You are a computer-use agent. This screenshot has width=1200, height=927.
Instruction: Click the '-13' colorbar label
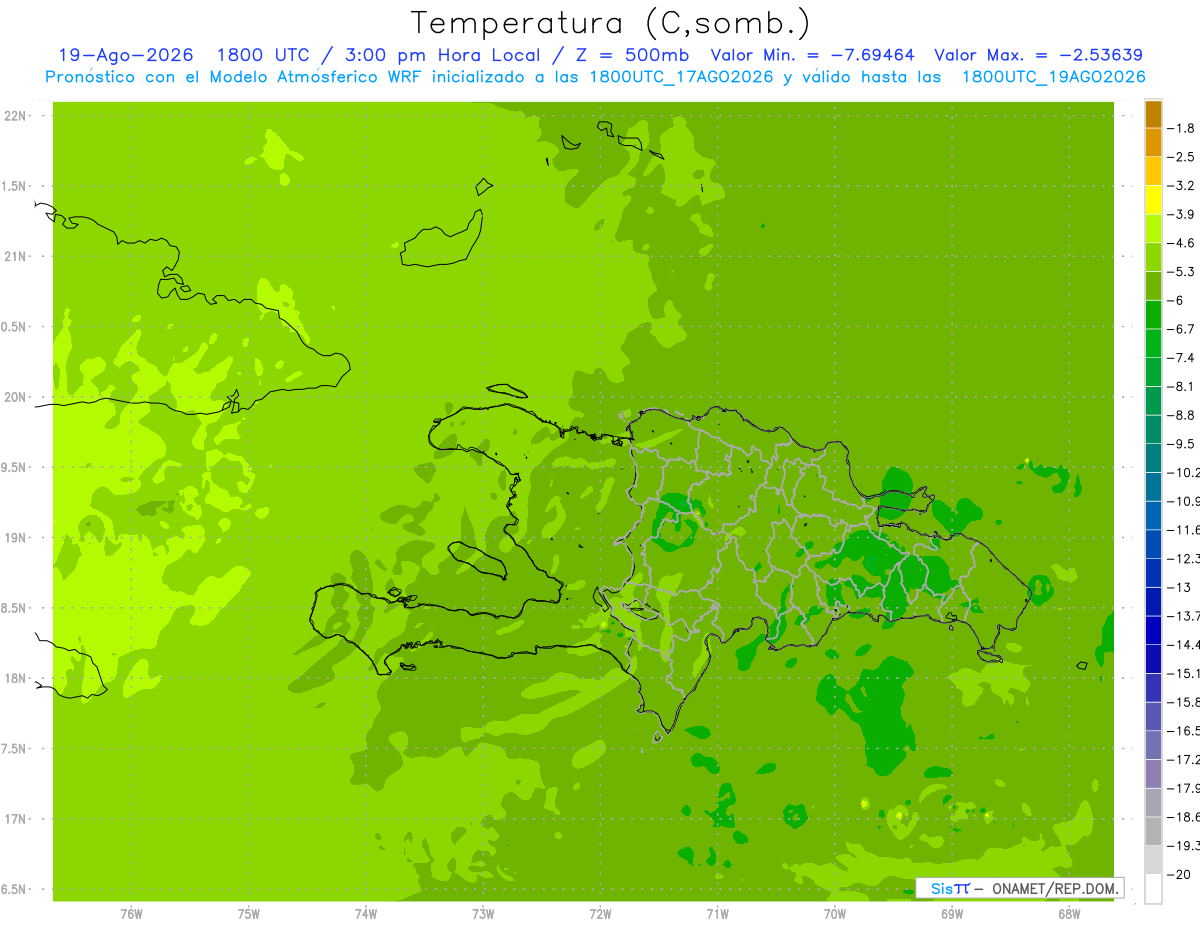(x=1179, y=587)
